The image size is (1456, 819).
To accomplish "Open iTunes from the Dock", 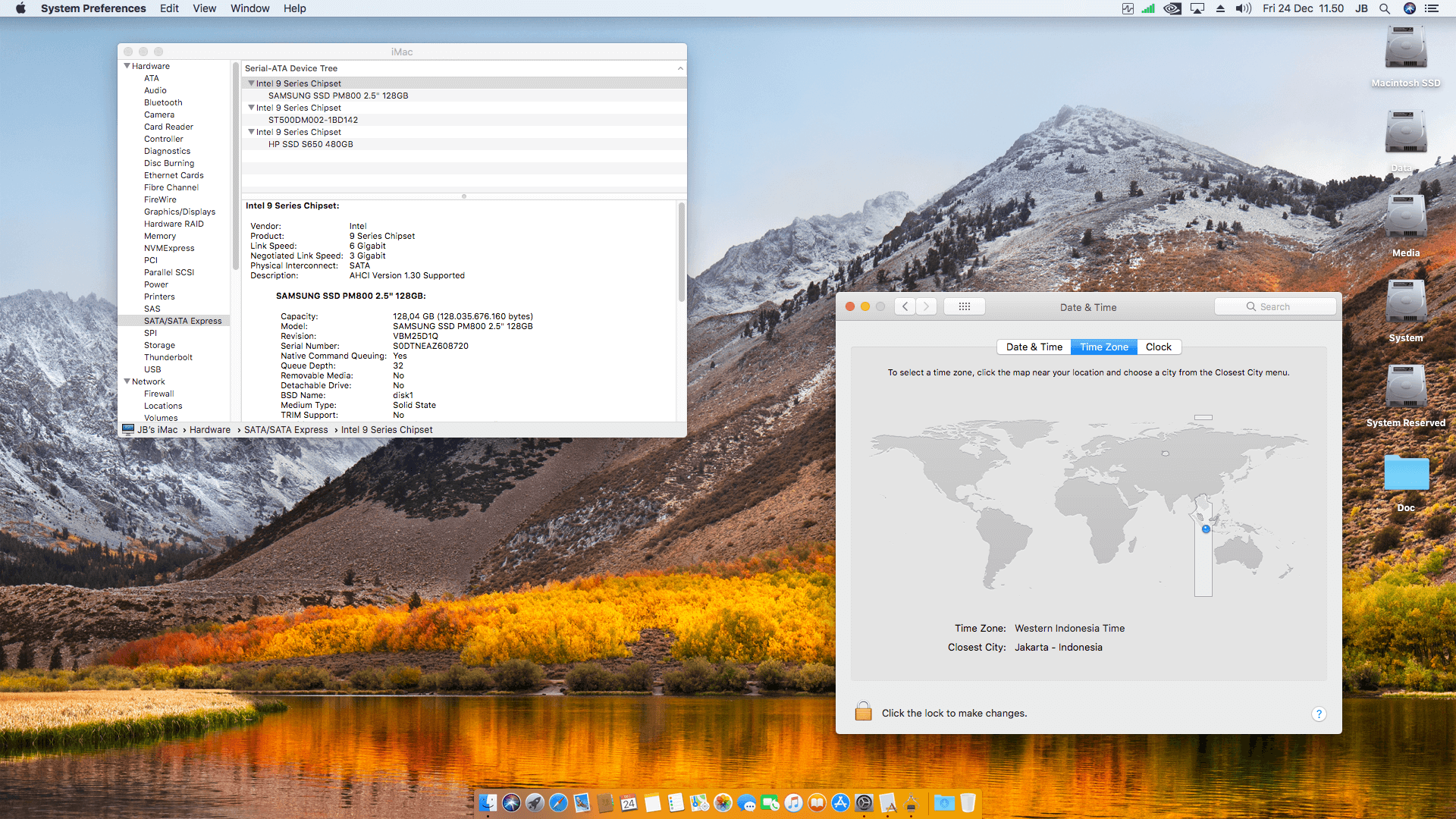I will tap(793, 802).
